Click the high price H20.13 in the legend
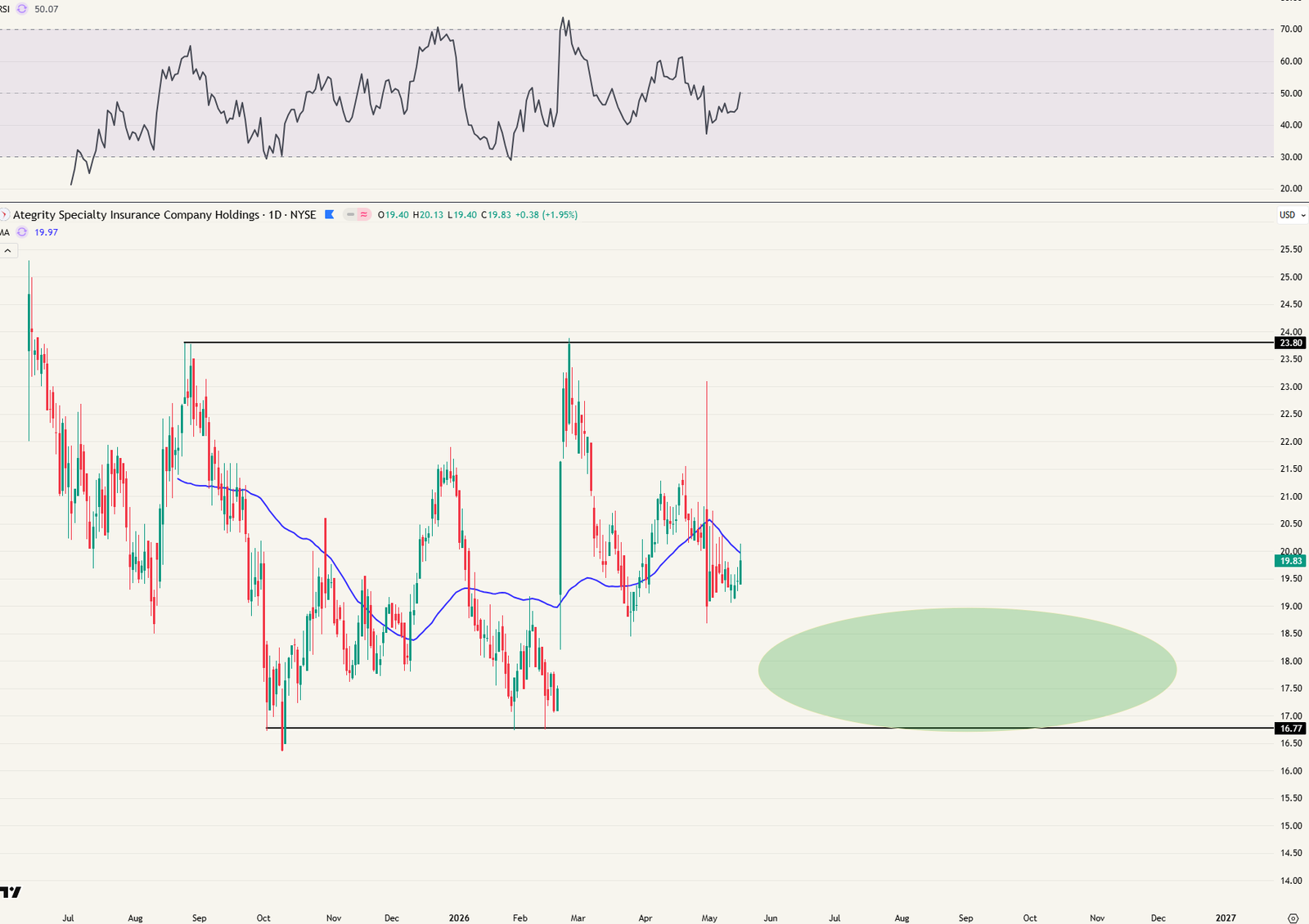The width and height of the screenshot is (1309, 924). point(428,215)
